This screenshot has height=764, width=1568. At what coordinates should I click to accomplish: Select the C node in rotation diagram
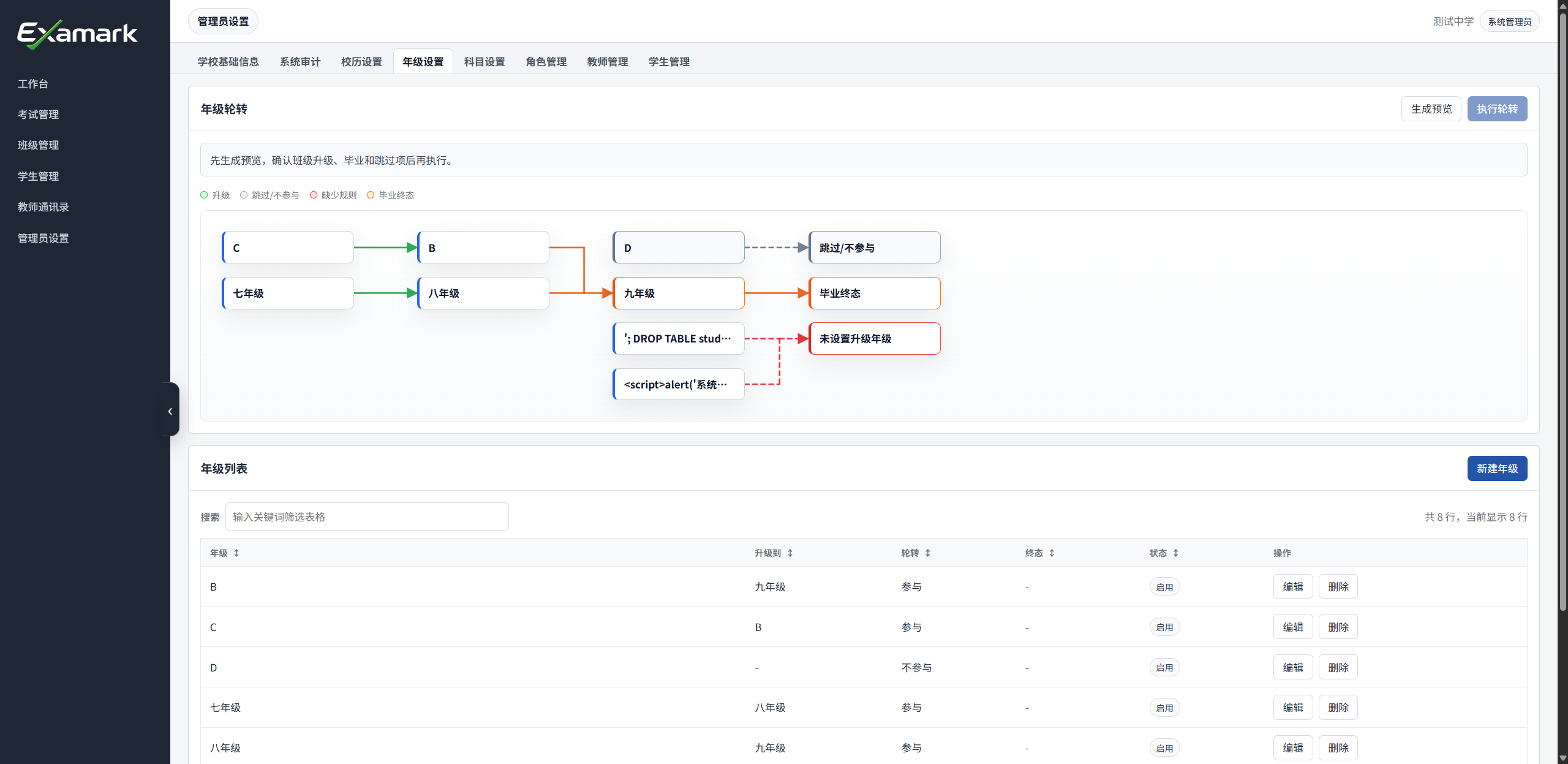click(x=288, y=248)
